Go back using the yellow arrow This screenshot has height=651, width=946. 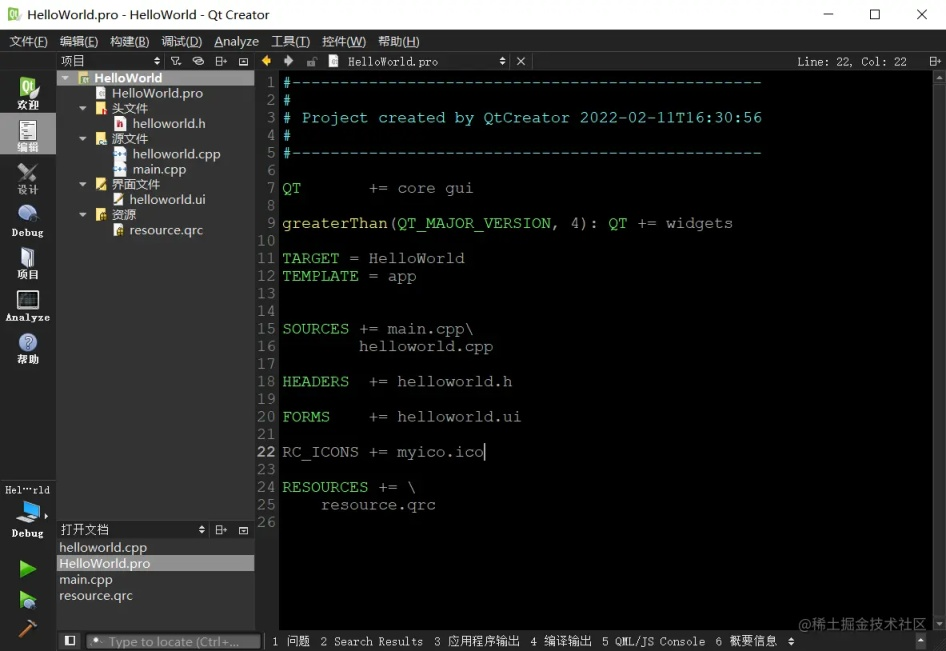pos(267,61)
